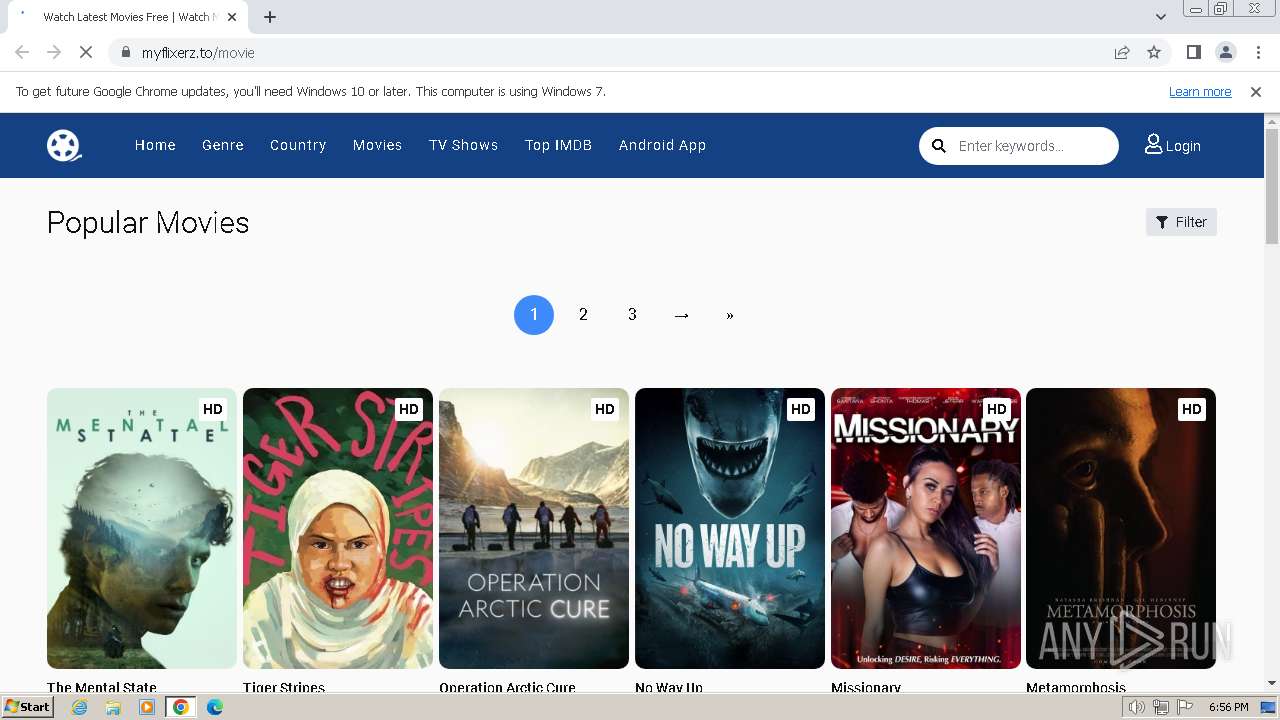The image size is (1280, 720).
Task: Open the No Way Up poster
Action: pos(730,528)
